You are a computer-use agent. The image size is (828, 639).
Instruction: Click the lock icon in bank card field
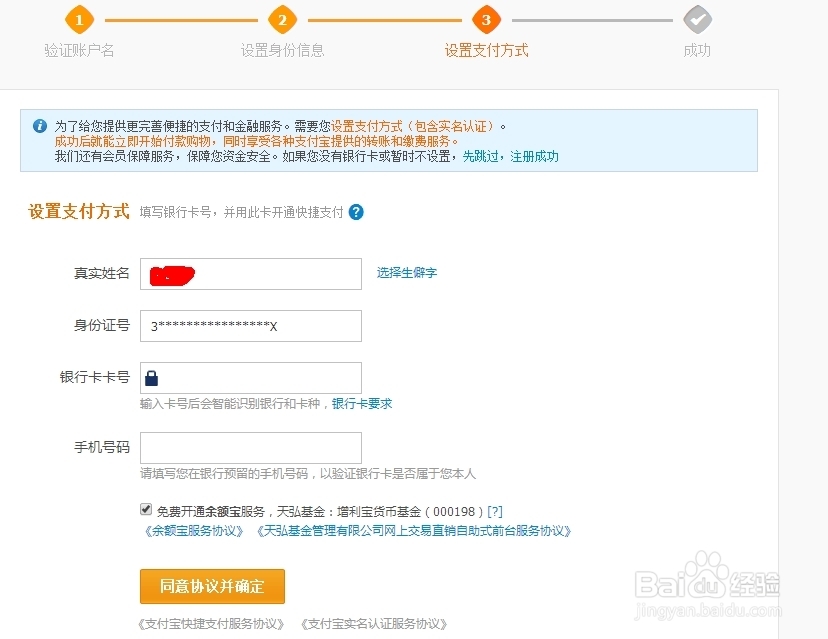pyautogui.click(x=152, y=378)
